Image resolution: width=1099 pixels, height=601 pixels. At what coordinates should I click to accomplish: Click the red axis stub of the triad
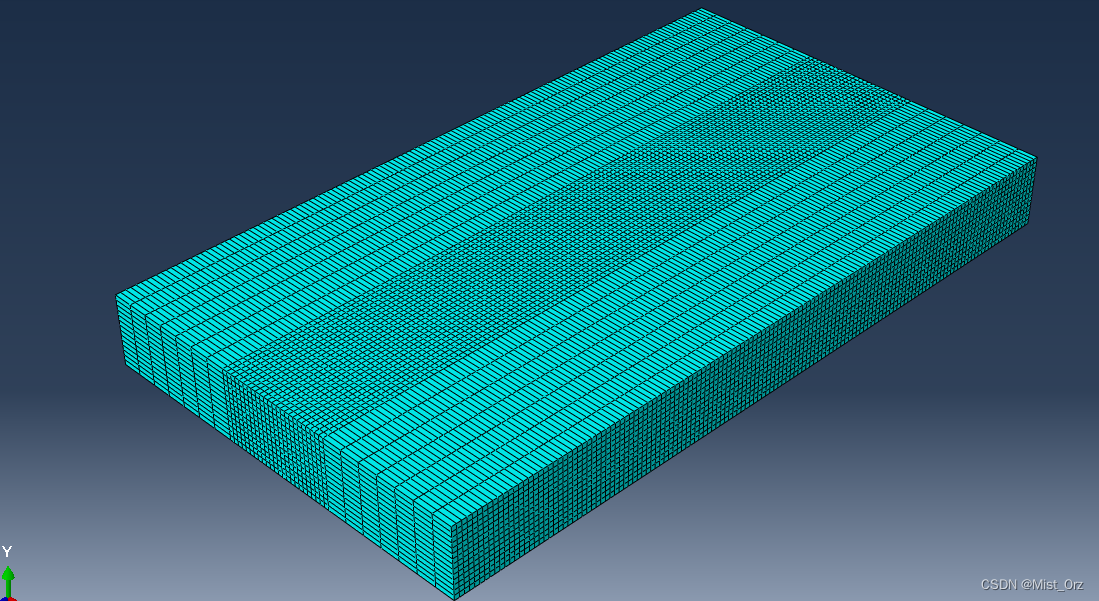point(14,598)
